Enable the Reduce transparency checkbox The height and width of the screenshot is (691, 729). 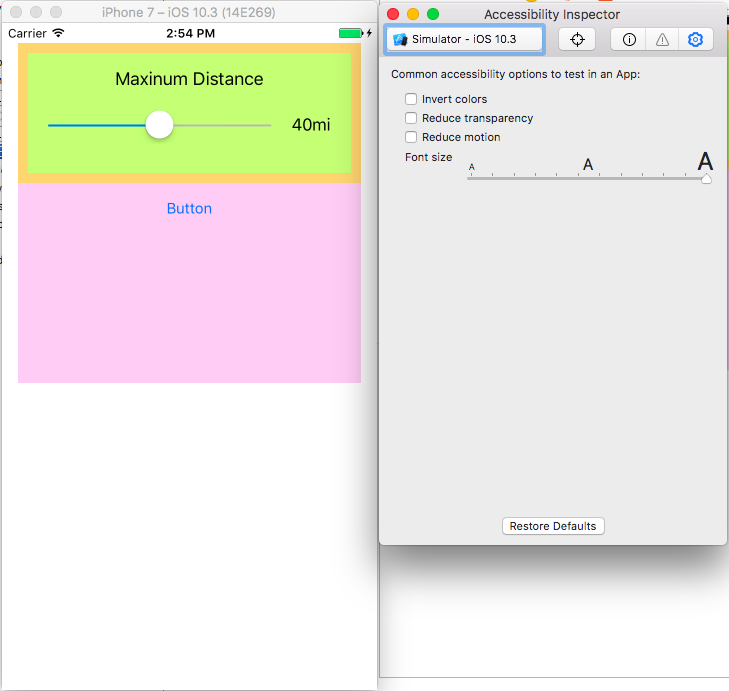(x=411, y=118)
